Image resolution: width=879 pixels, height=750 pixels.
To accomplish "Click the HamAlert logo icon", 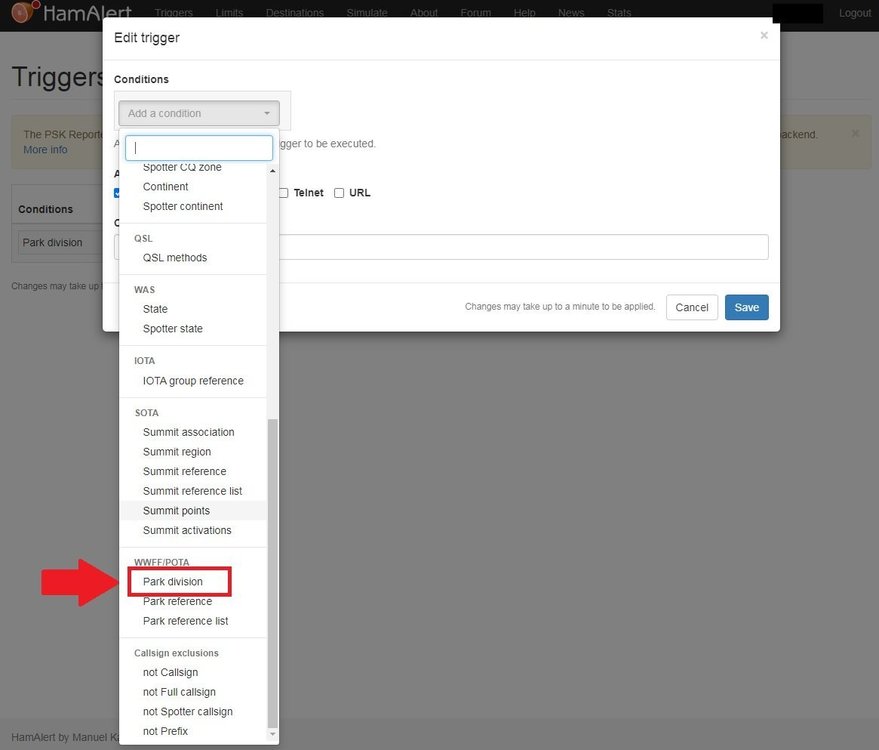I will point(20,13).
